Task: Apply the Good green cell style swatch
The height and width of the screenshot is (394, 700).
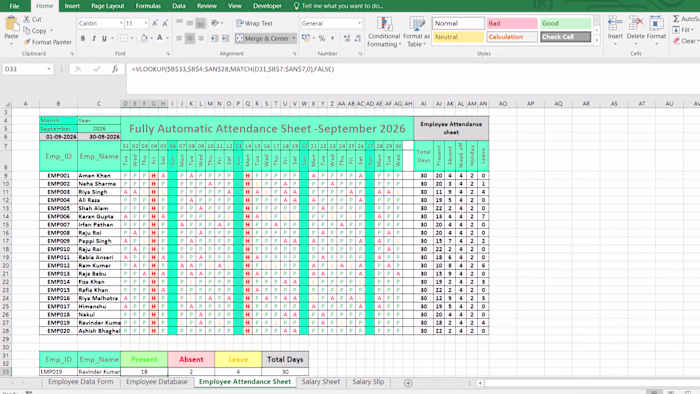Action: (566, 23)
